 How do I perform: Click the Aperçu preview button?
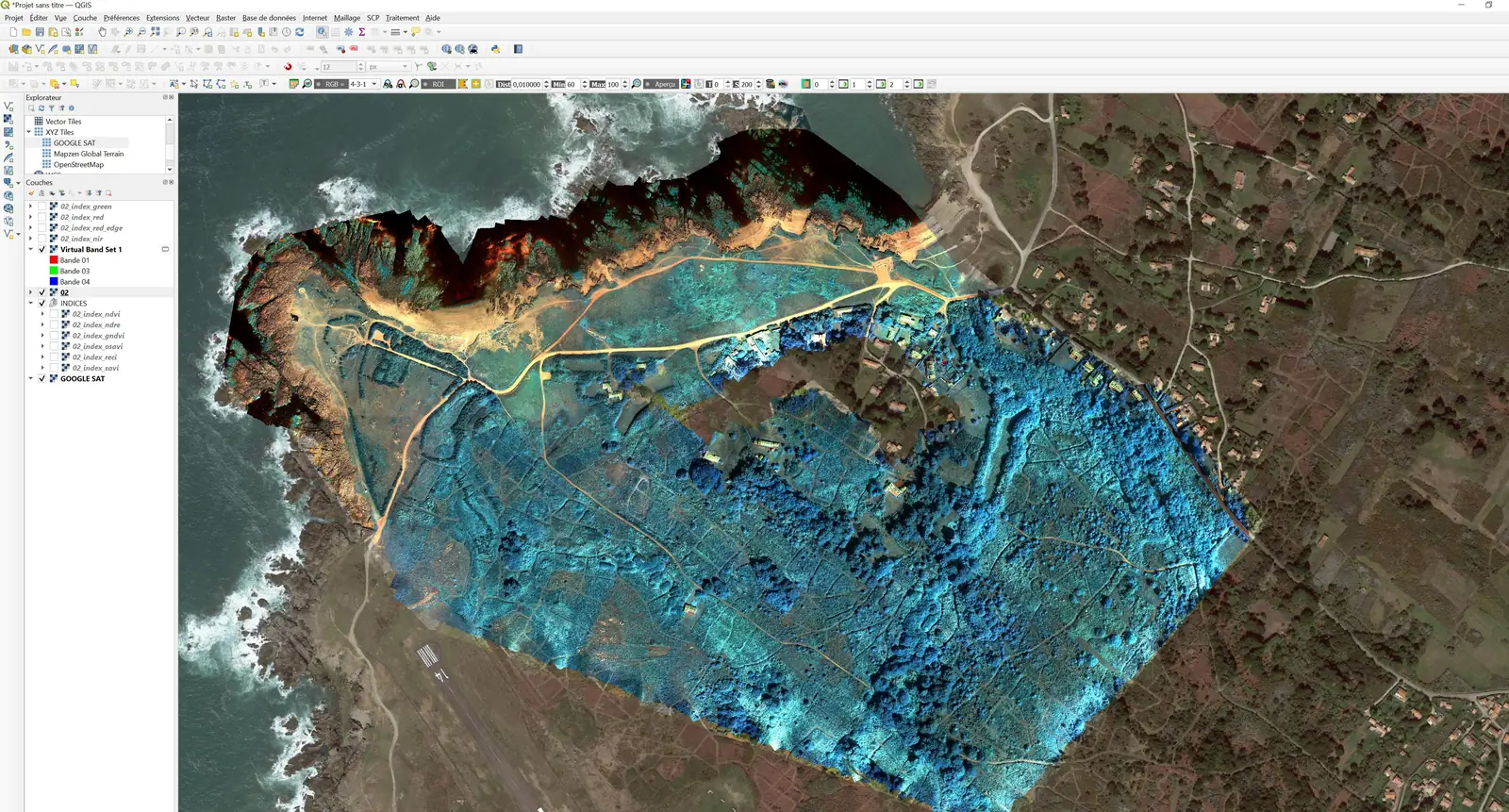tap(662, 84)
